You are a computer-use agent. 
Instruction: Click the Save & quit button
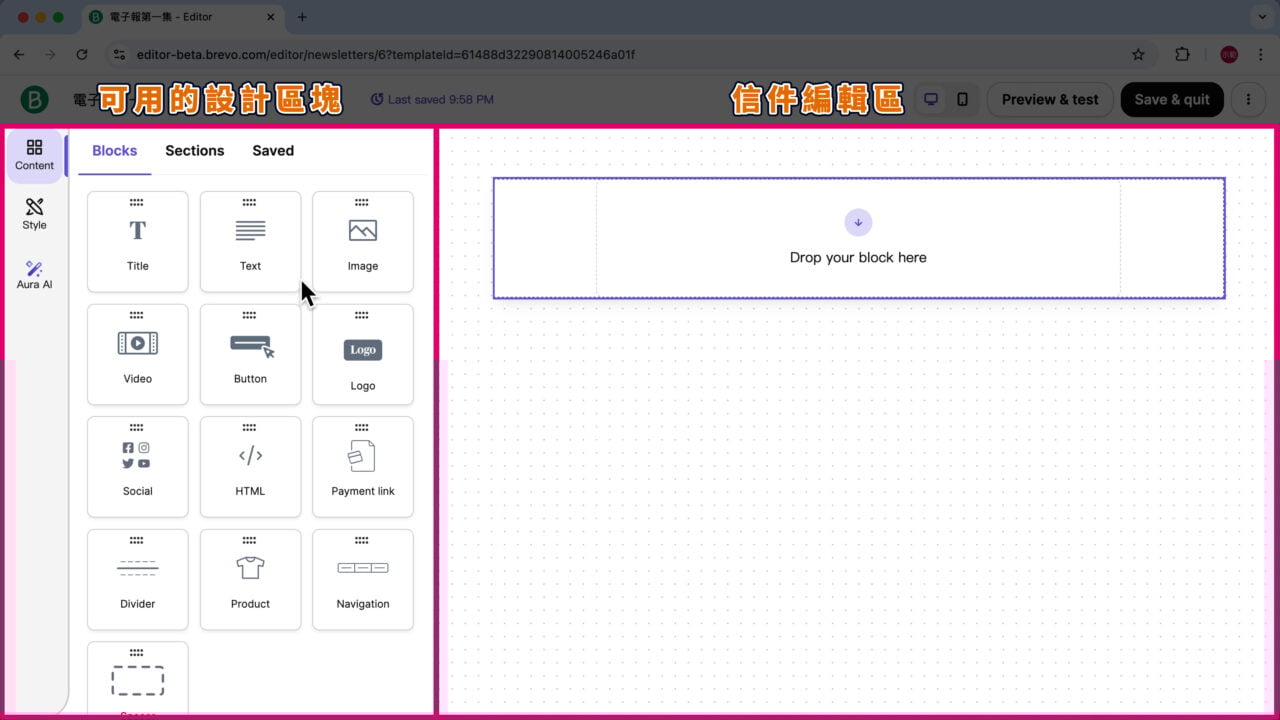pos(1172,100)
